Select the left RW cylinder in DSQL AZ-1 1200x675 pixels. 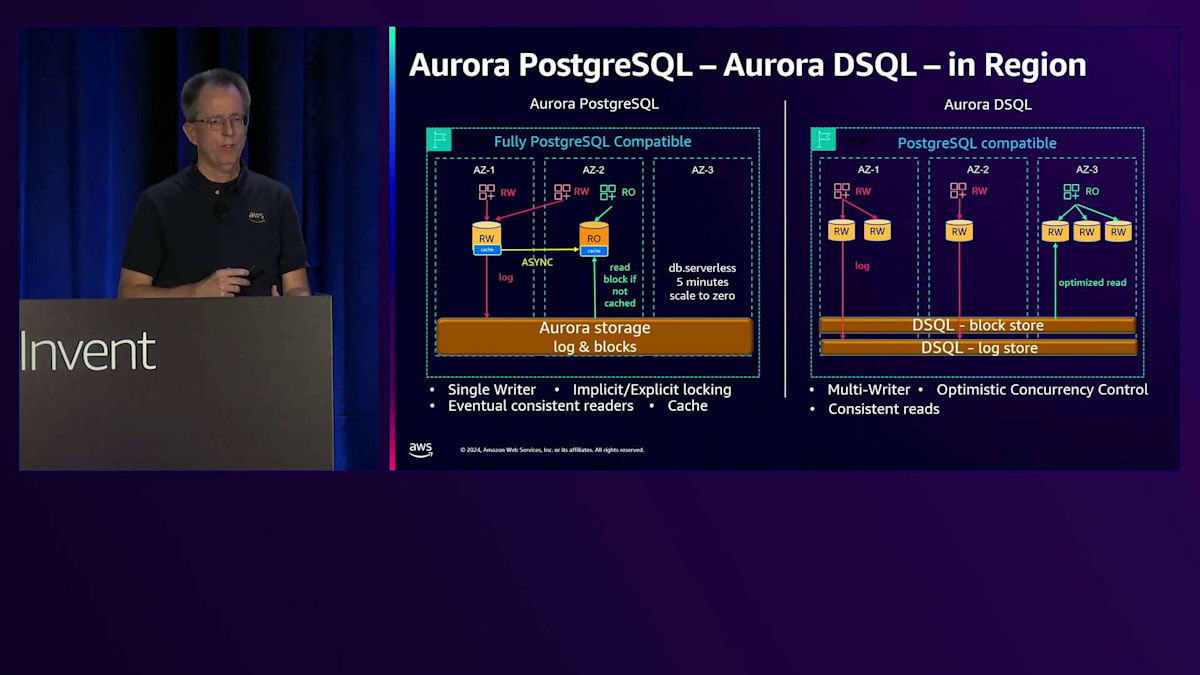pos(842,231)
